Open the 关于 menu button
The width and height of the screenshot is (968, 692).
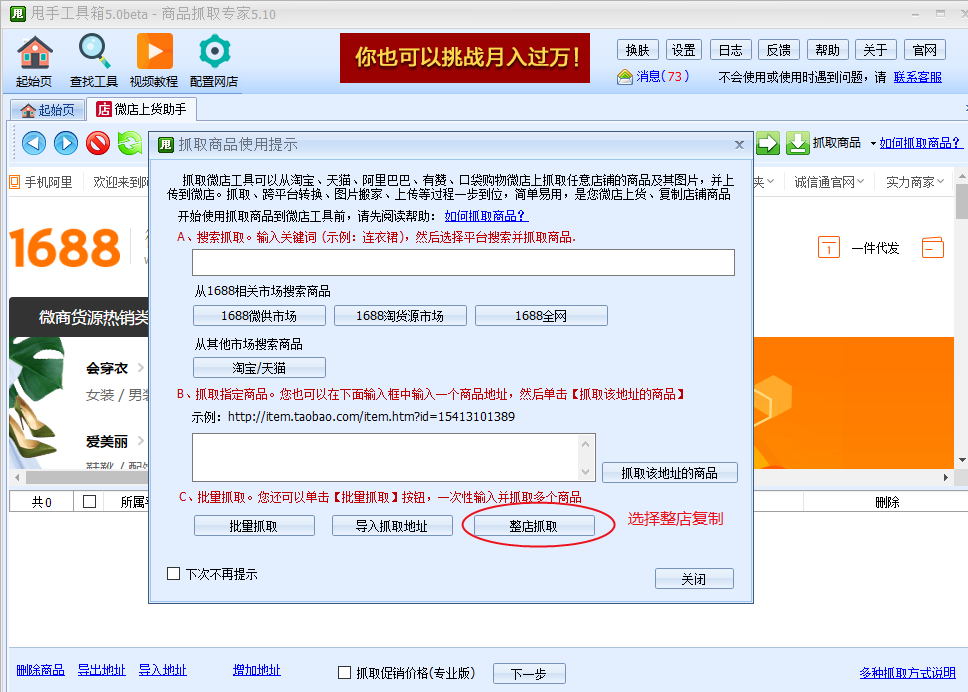point(875,50)
